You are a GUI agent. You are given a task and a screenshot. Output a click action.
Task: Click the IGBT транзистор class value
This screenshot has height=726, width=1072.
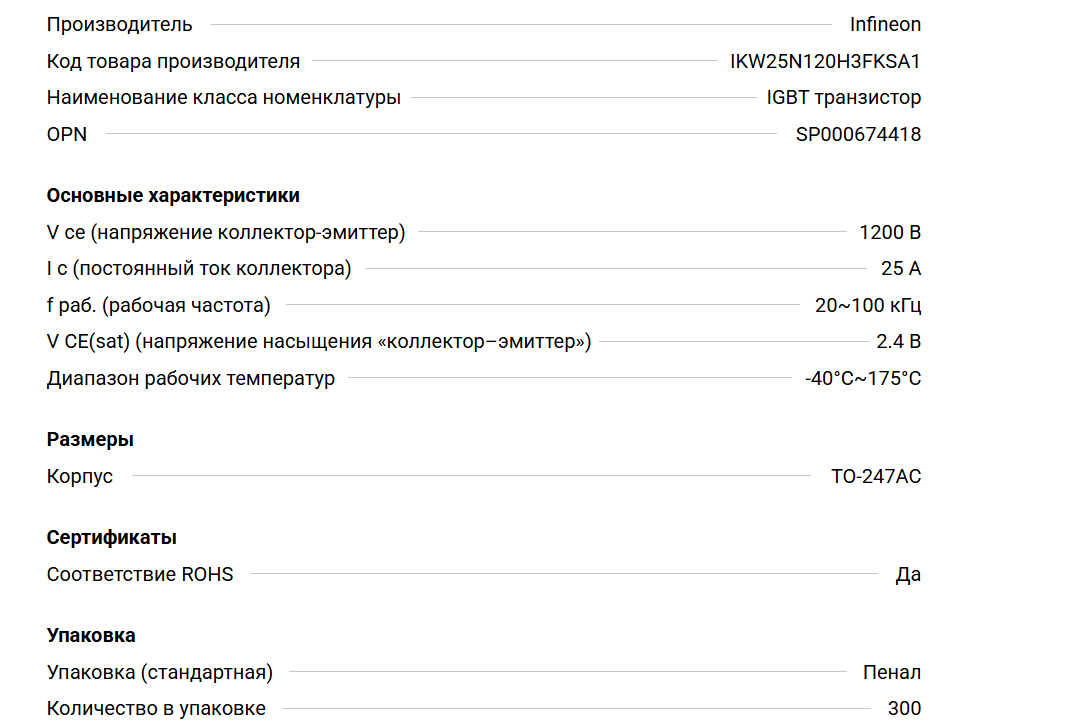843,98
